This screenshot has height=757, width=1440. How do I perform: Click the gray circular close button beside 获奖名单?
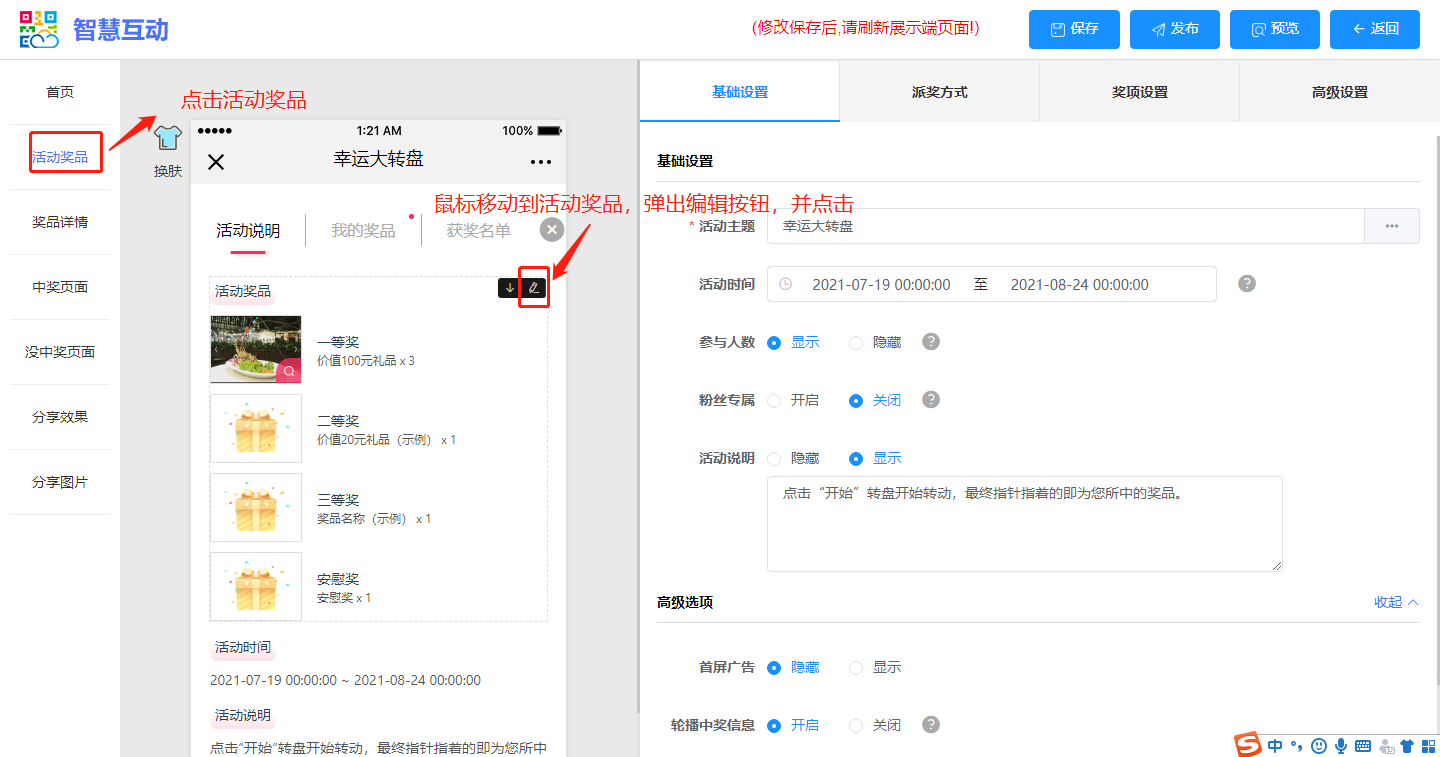551,230
